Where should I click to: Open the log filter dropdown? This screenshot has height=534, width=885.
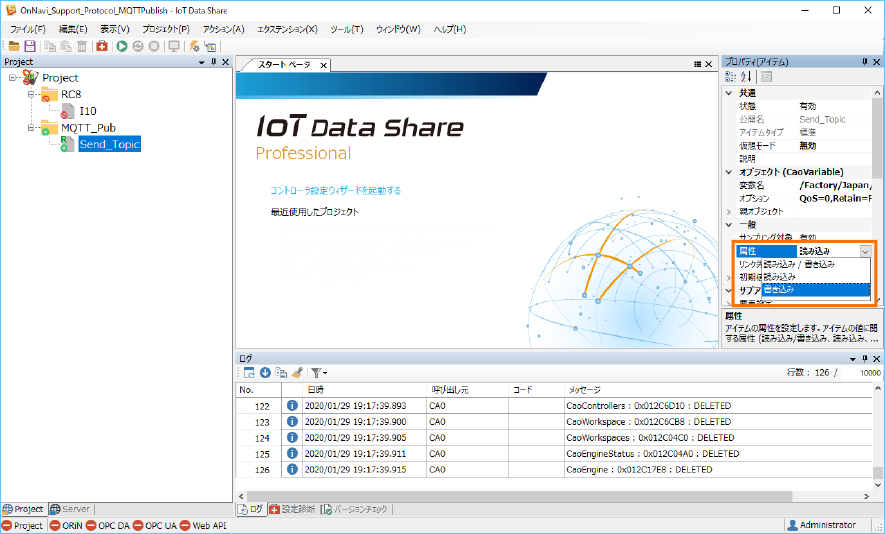(319, 373)
